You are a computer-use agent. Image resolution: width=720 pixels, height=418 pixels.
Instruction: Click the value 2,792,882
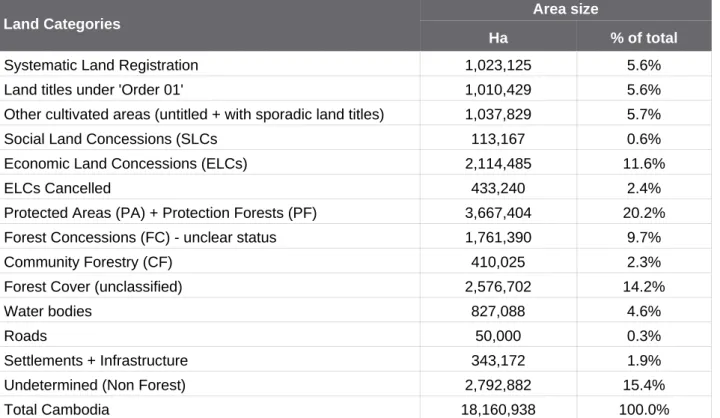pos(498,385)
